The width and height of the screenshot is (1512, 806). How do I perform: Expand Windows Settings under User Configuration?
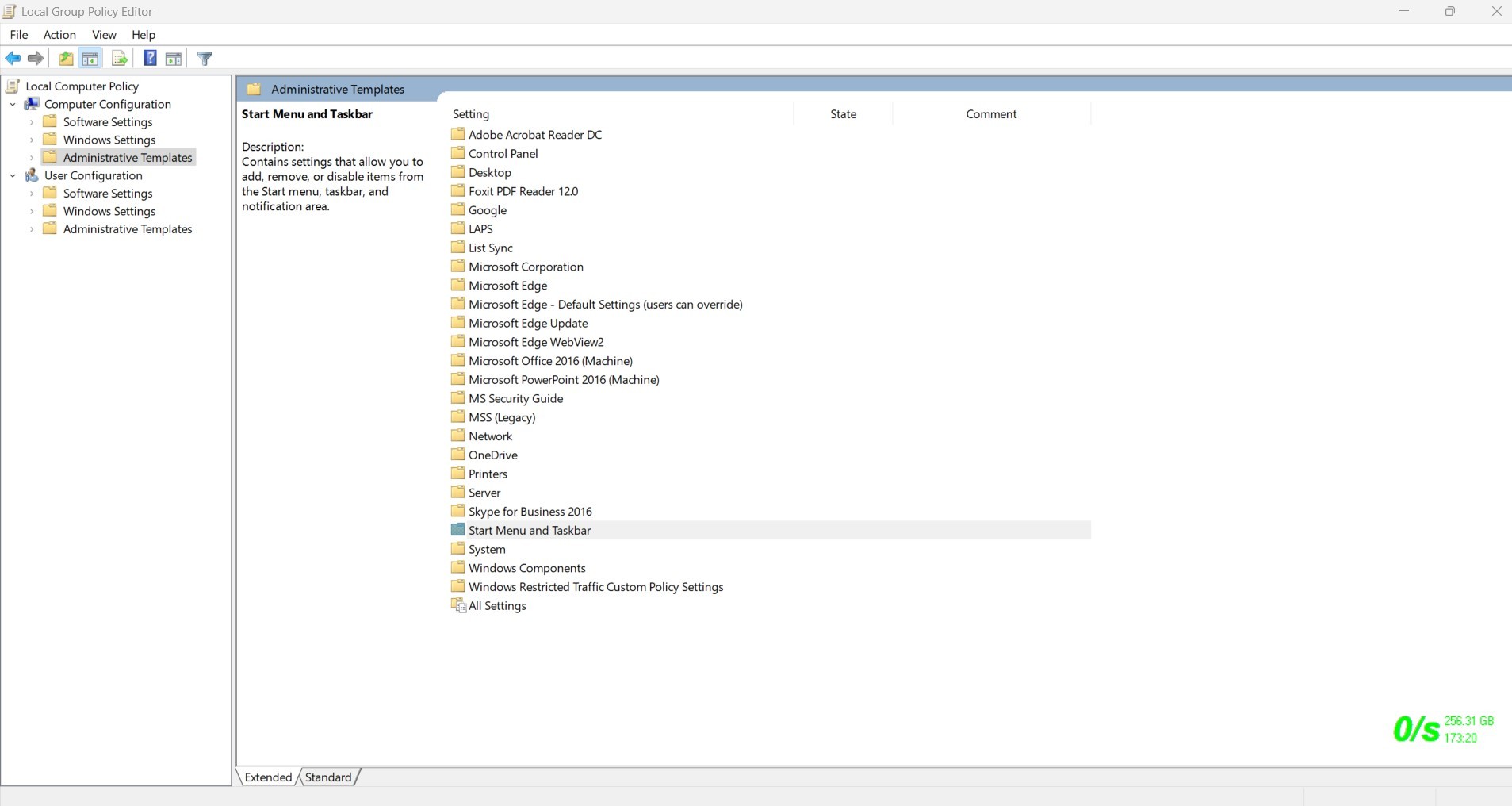tap(32, 211)
